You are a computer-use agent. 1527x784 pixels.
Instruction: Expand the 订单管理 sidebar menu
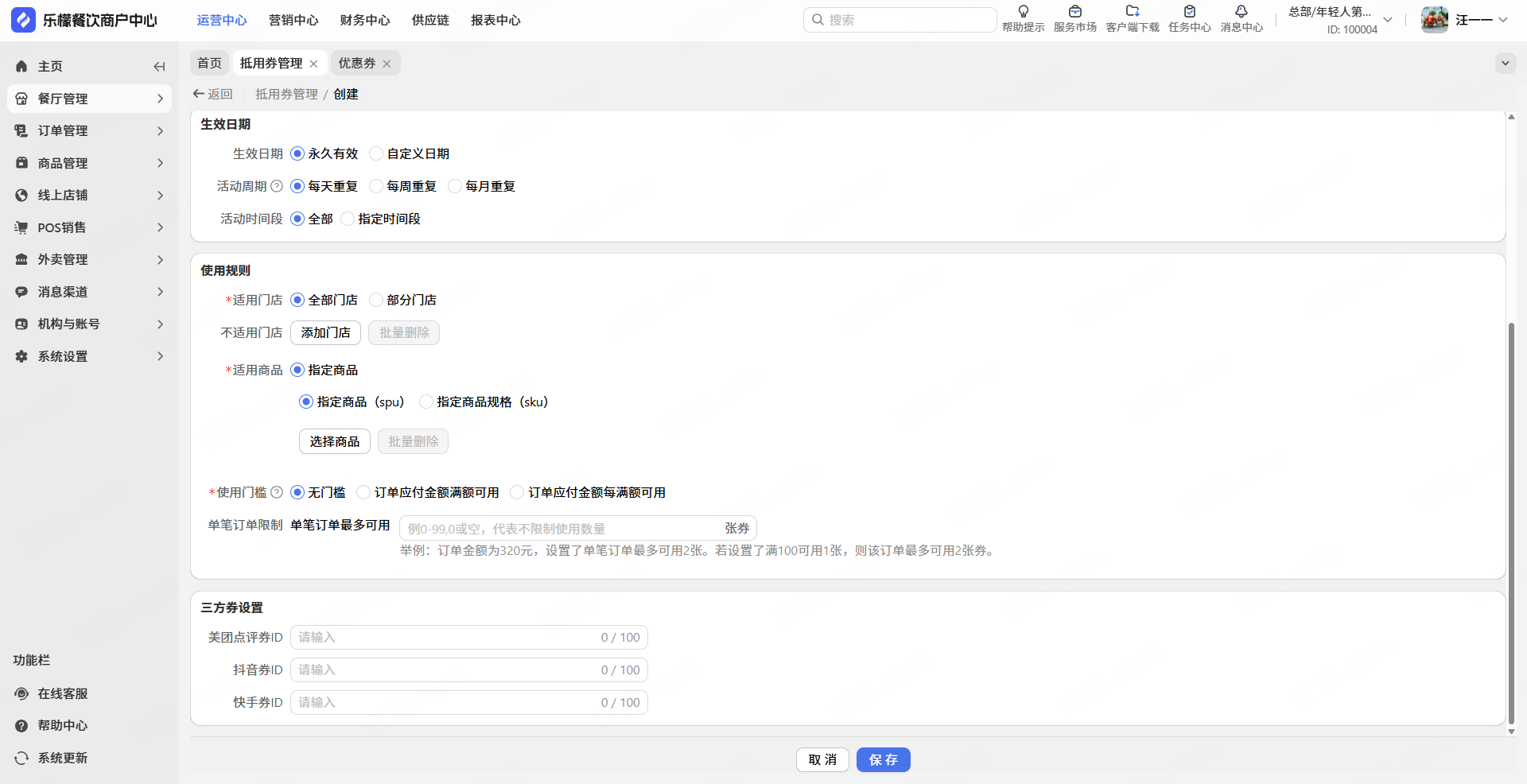pyautogui.click(x=89, y=130)
